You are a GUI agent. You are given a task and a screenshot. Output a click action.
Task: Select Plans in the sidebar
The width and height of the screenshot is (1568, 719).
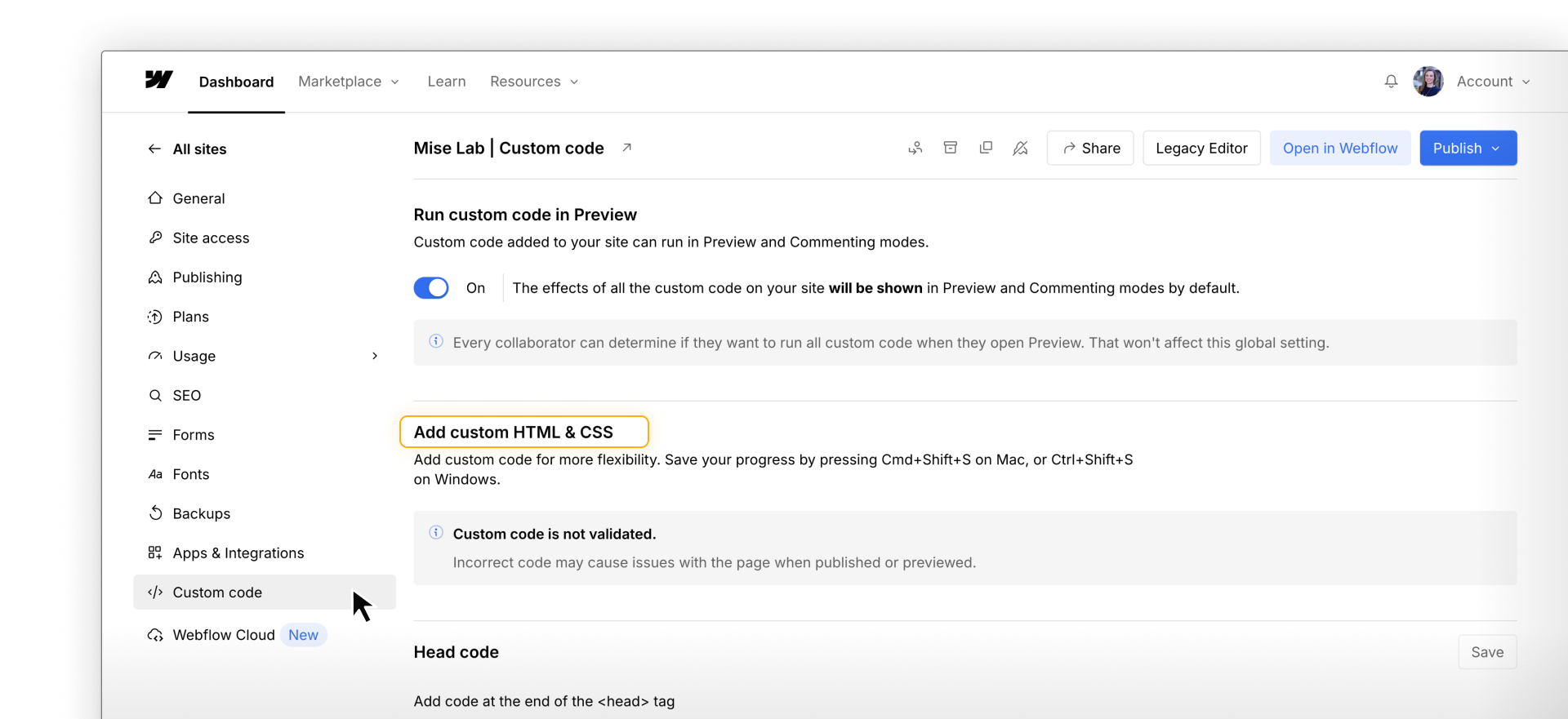(x=265, y=317)
